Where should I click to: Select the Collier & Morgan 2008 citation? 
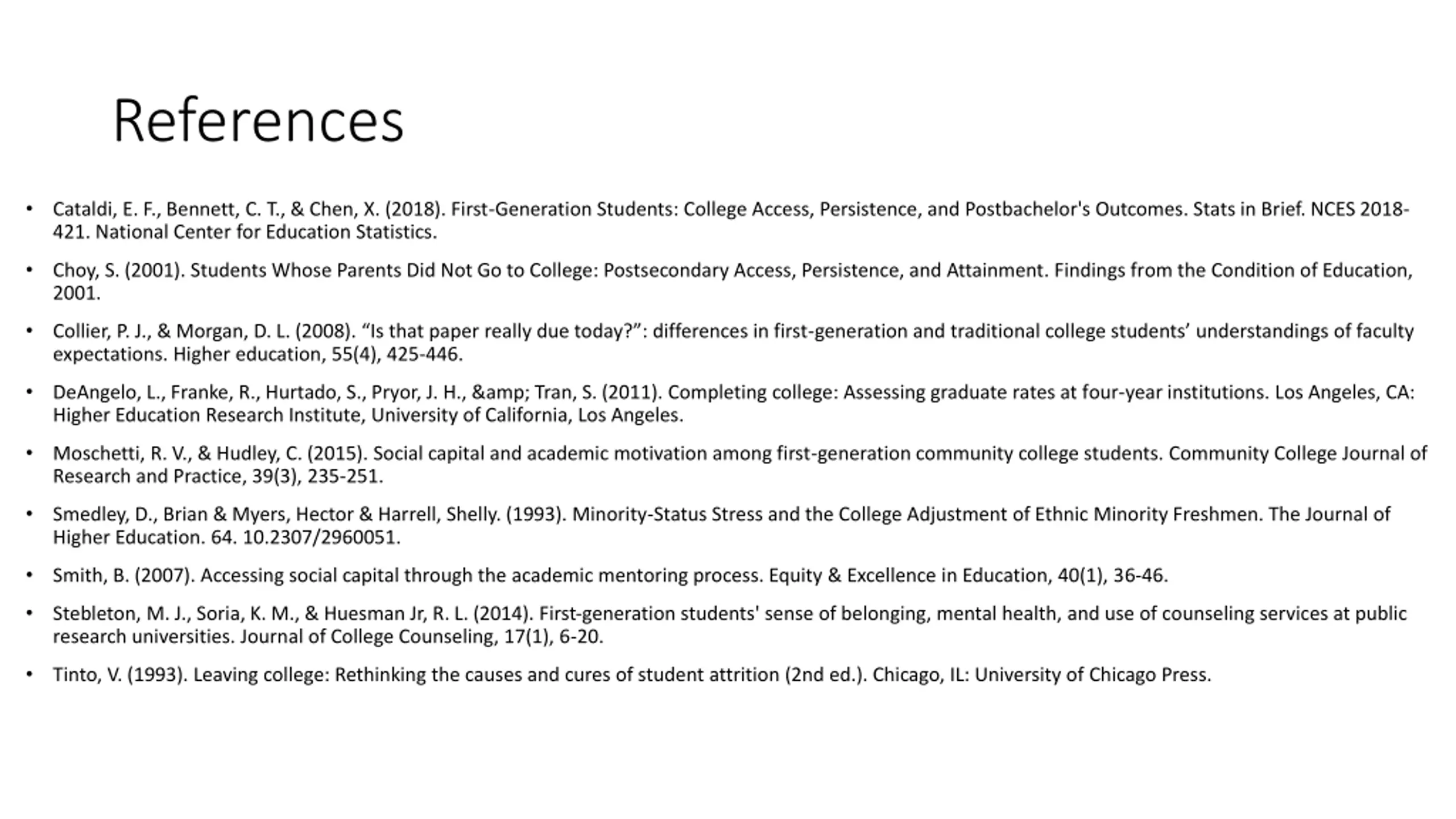pyautogui.click(x=733, y=342)
